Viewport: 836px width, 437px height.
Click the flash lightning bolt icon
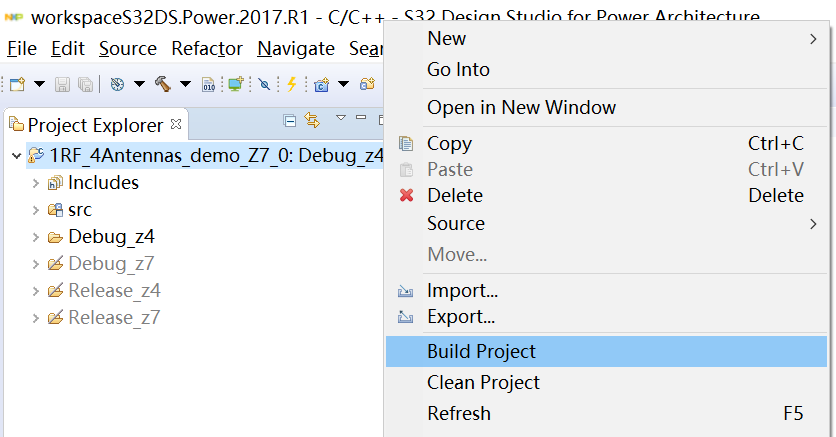coord(291,84)
